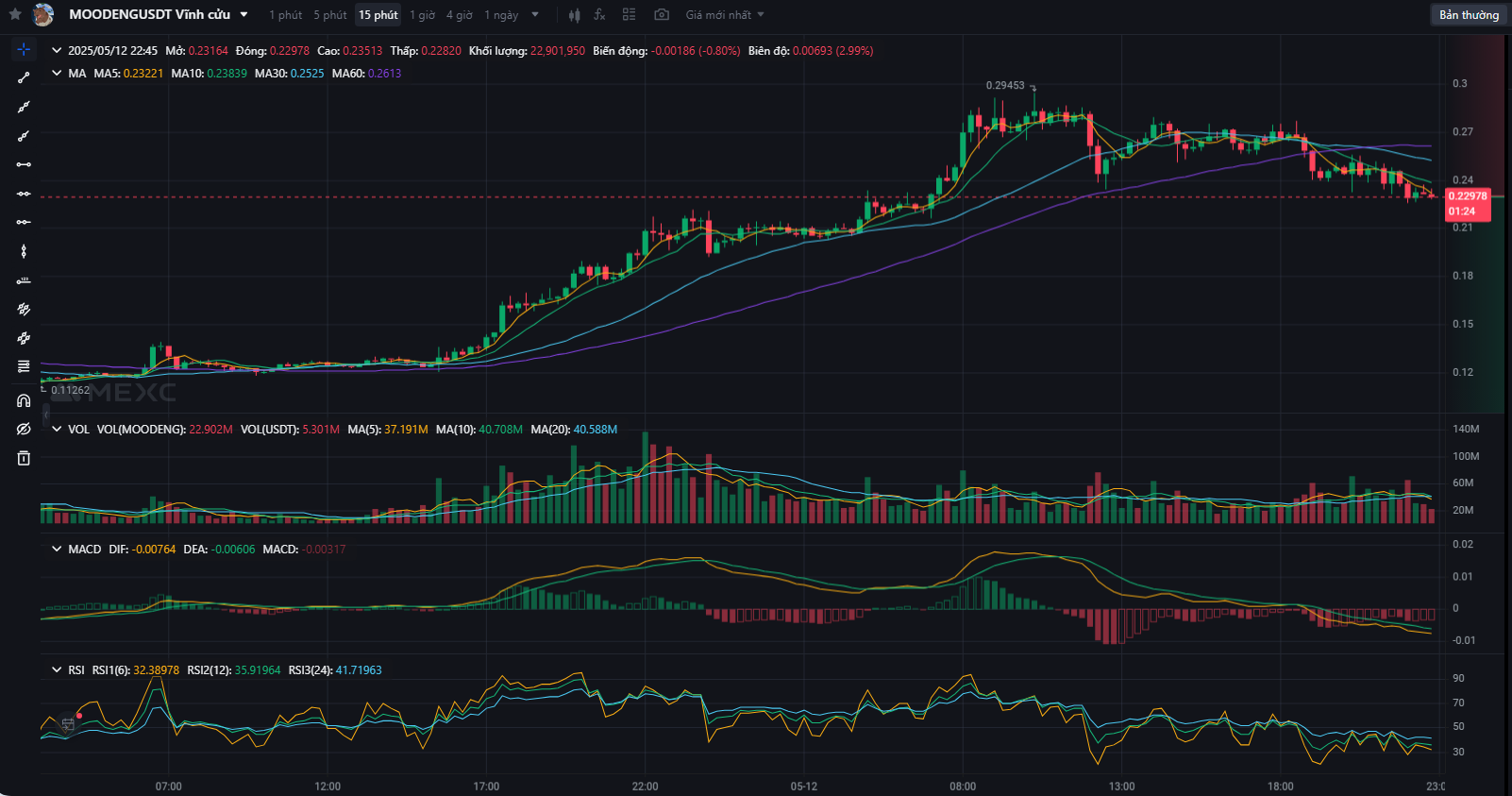Collapse the VOL indicator legend chevron

(x=57, y=430)
